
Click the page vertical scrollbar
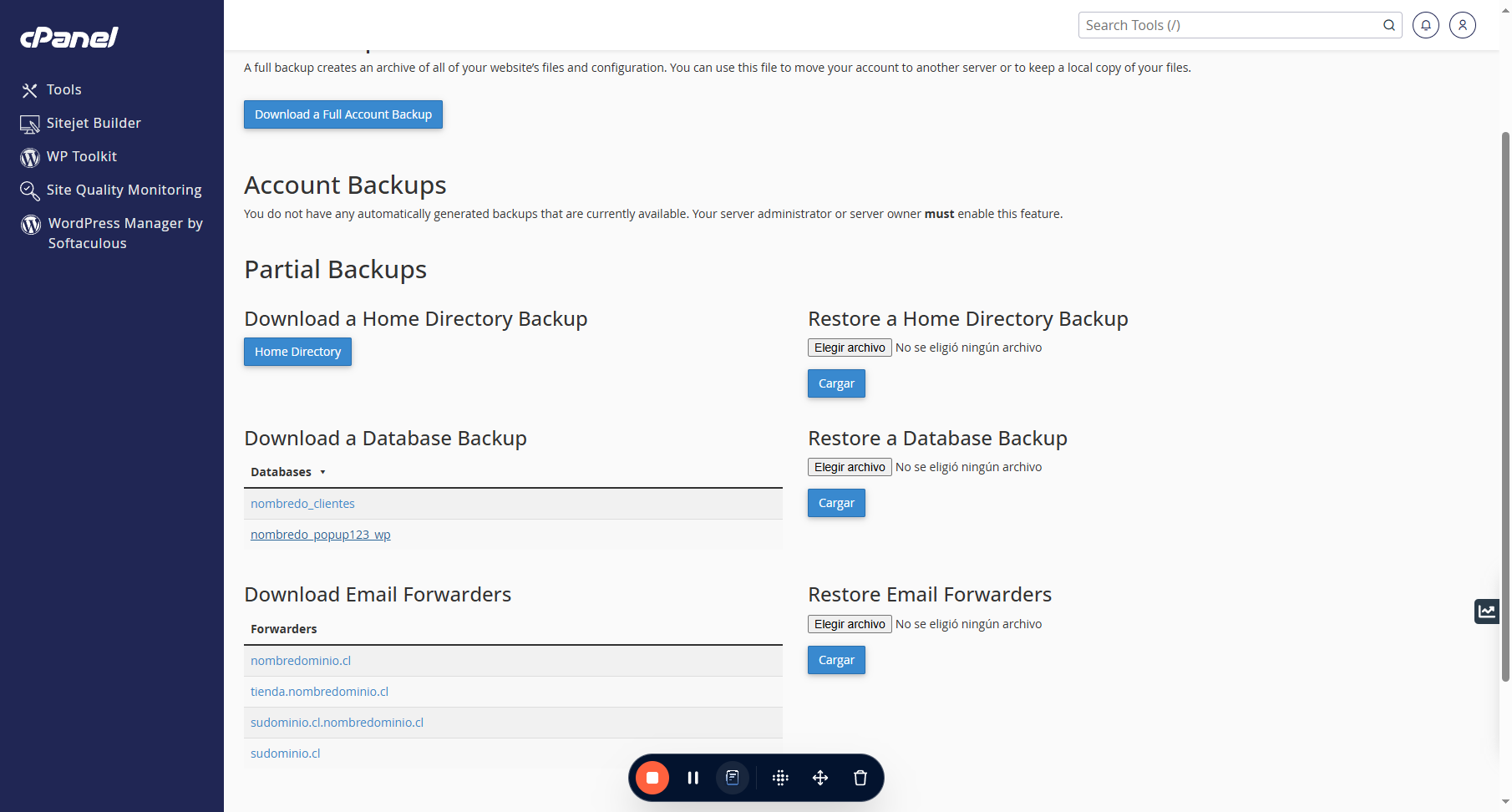1505,406
